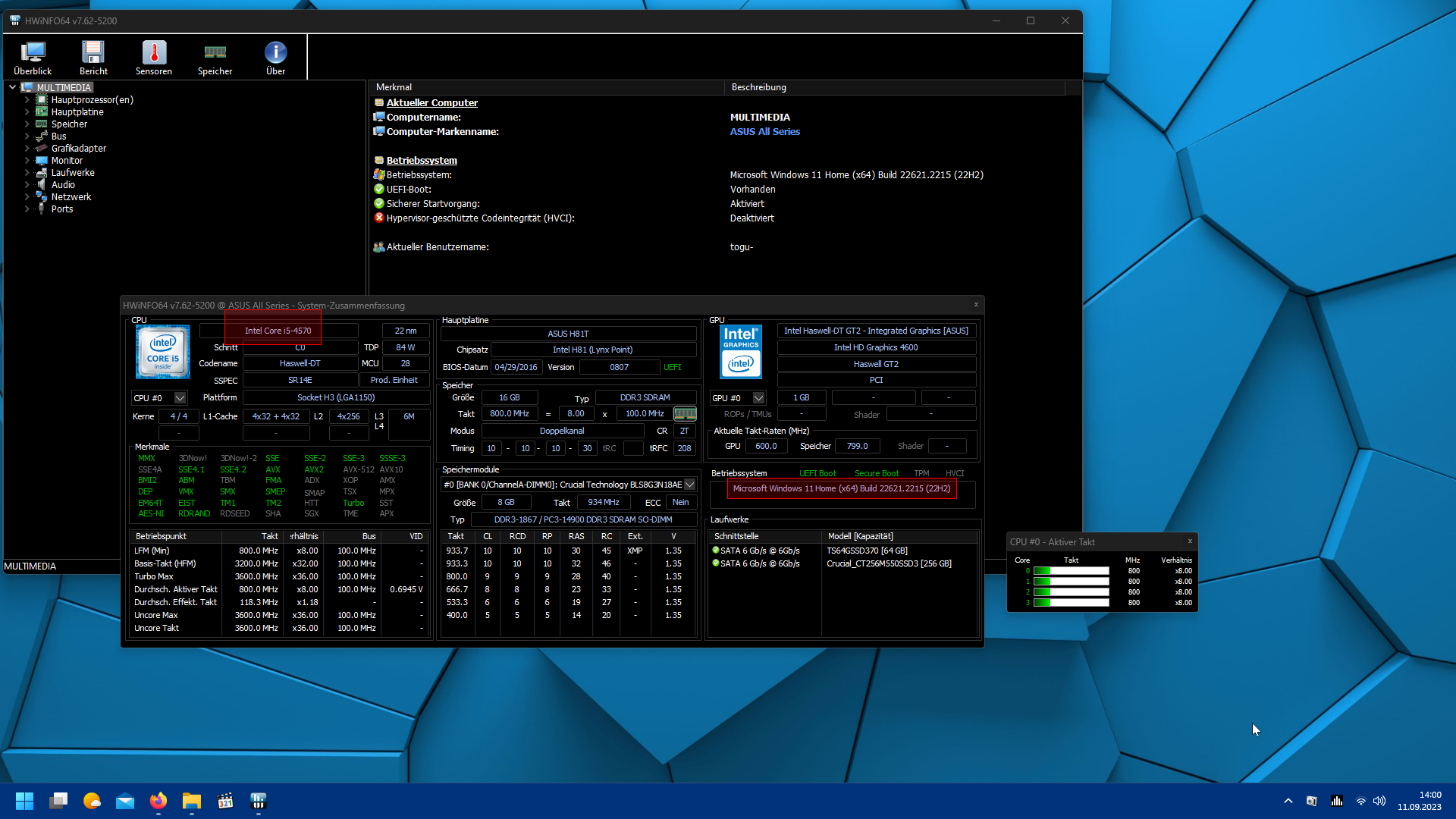Open Firefox from the taskbar
Image resolution: width=1456 pixels, height=819 pixels.
pos(158,801)
